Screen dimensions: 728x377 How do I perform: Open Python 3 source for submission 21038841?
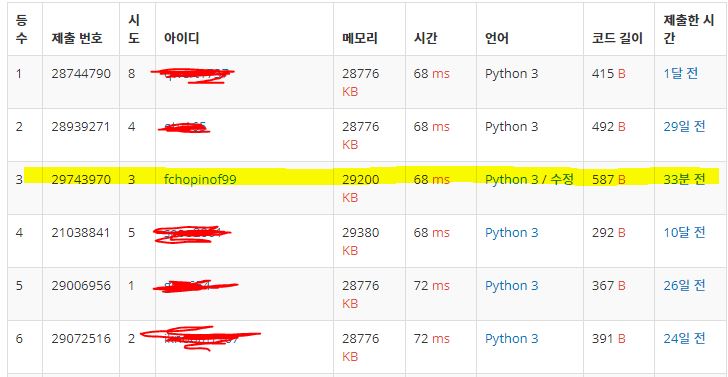click(512, 233)
